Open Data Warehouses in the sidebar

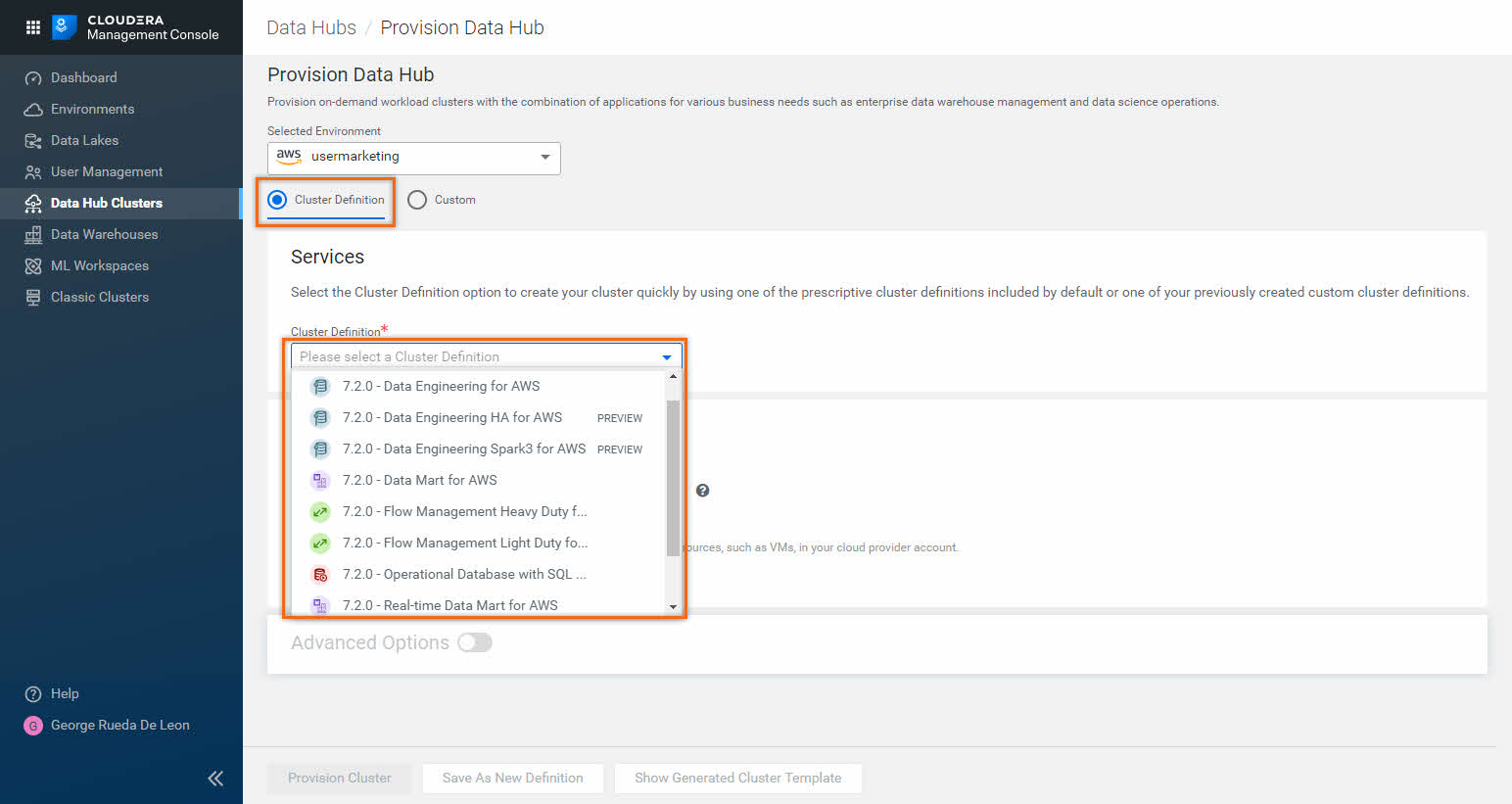pos(104,235)
